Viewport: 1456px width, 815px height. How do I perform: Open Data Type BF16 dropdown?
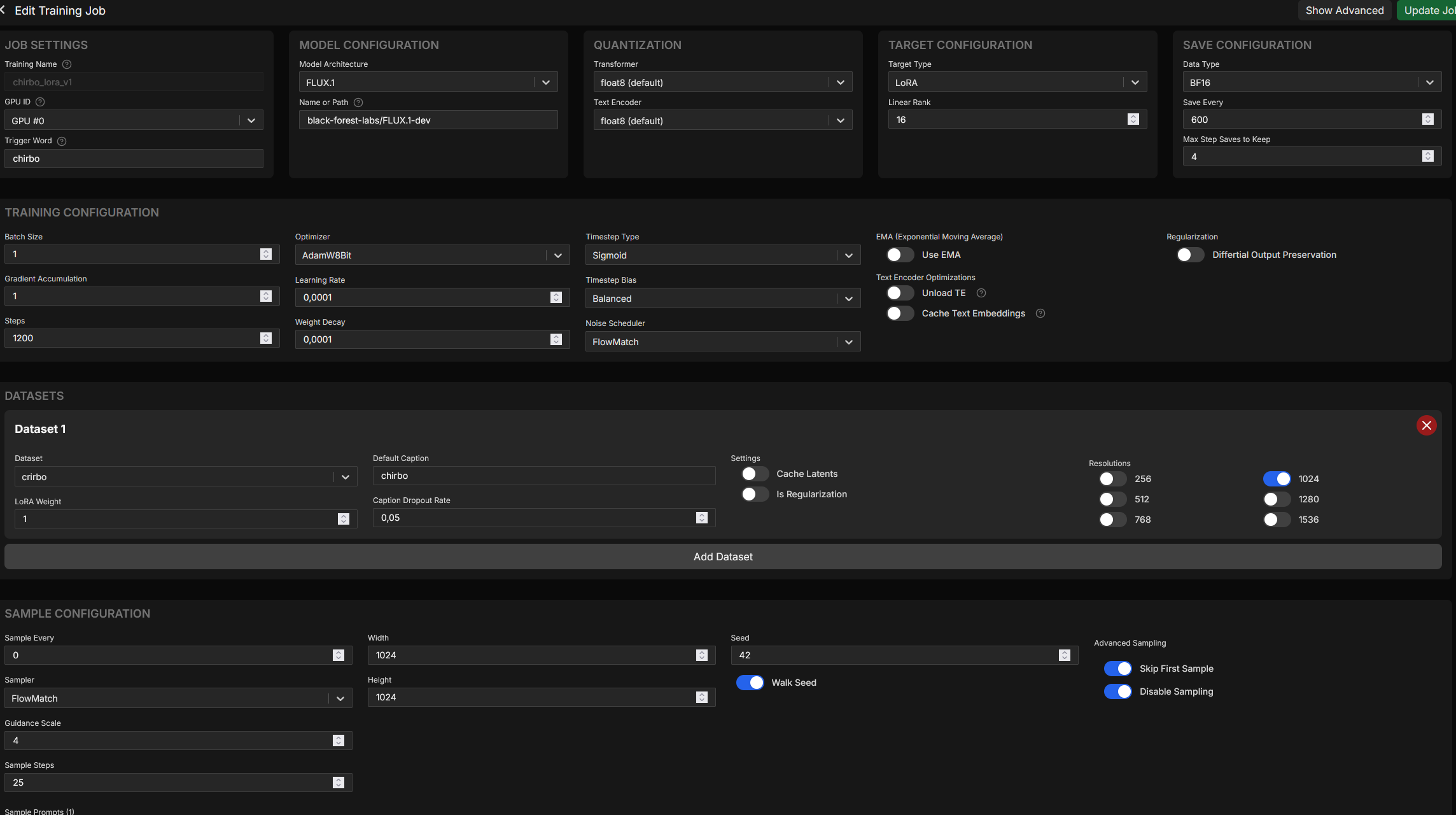1312,83
